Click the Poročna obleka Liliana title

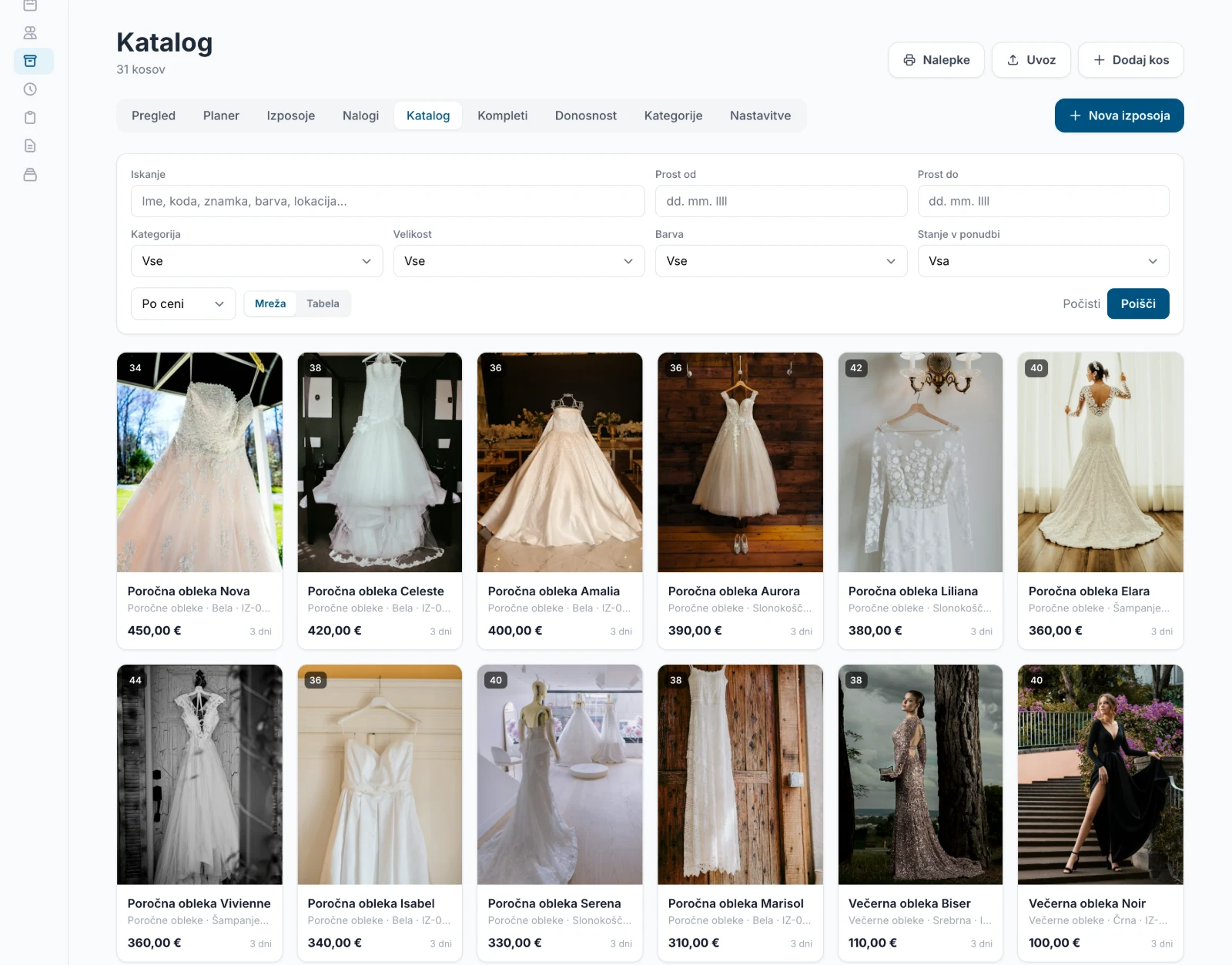click(913, 591)
